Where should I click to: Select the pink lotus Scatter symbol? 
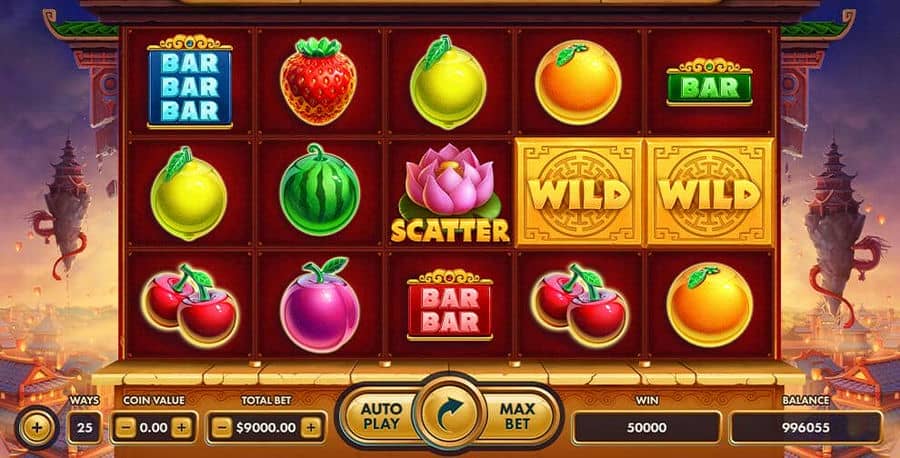click(x=451, y=193)
